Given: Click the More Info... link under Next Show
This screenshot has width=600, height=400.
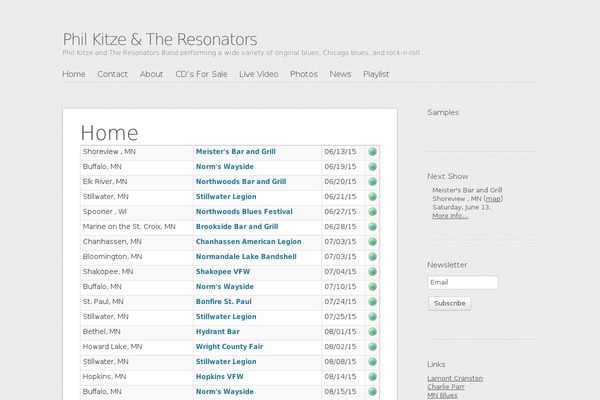Looking at the screenshot, I should [x=450, y=216].
